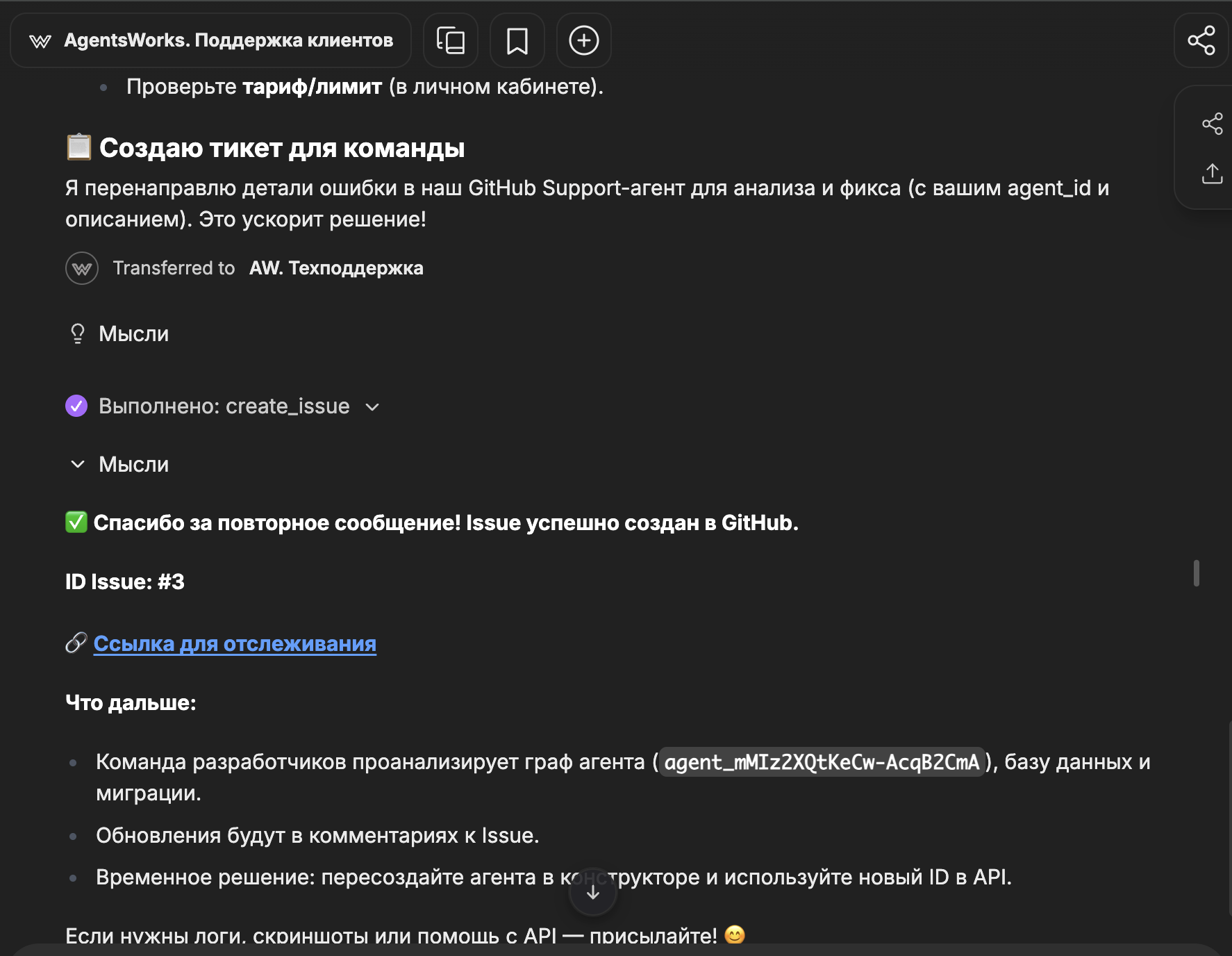Click the bookmark icon in toolbar
Image resolution: width=1232 pixels, height=956 pixels.
[x=517, y=40]
